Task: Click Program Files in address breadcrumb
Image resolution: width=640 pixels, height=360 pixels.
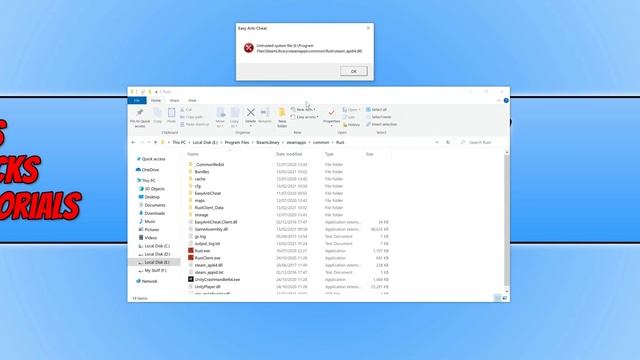Action: (237, 142)
